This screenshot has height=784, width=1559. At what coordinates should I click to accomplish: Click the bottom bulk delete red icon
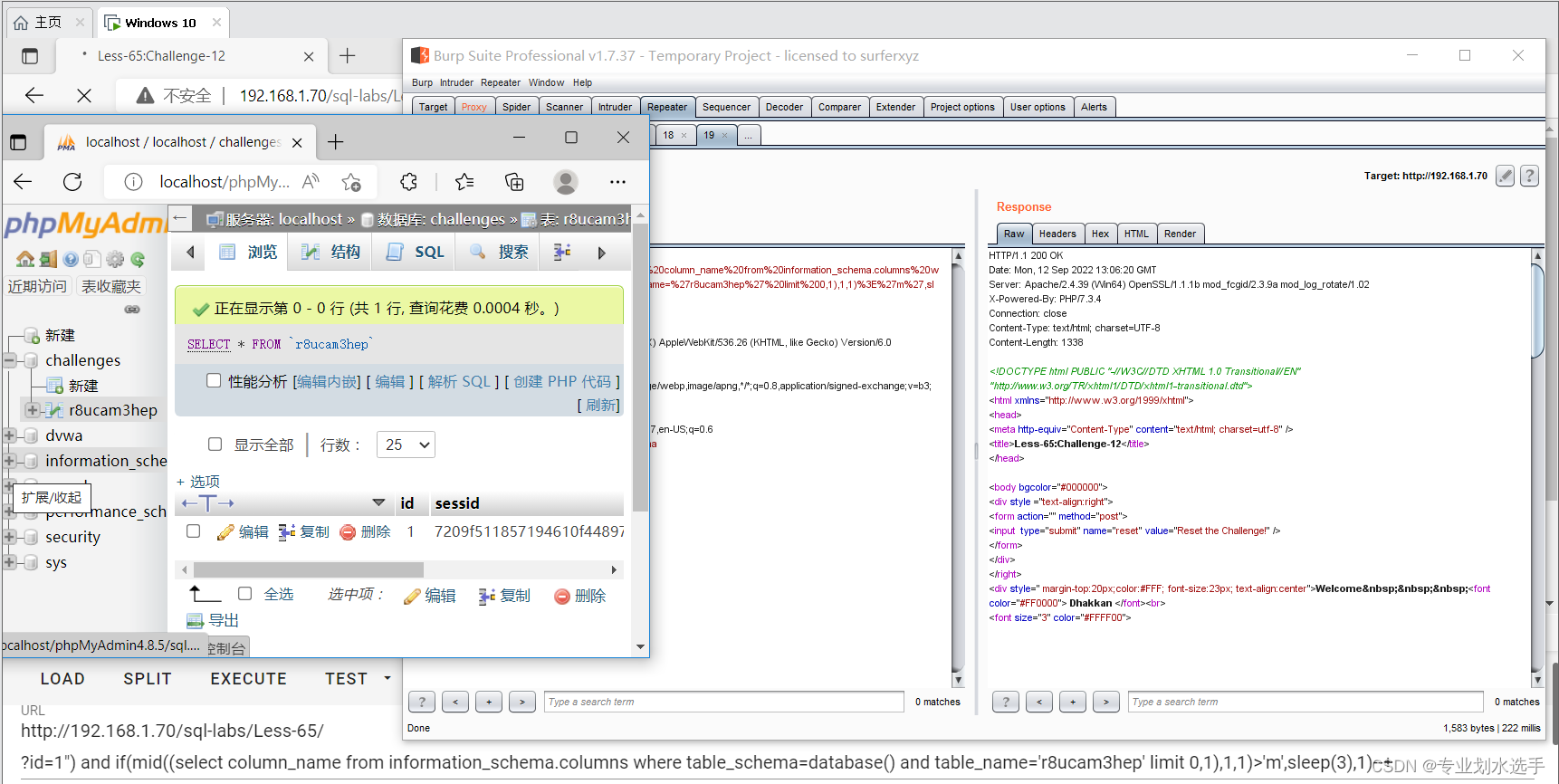coord(562,596)
